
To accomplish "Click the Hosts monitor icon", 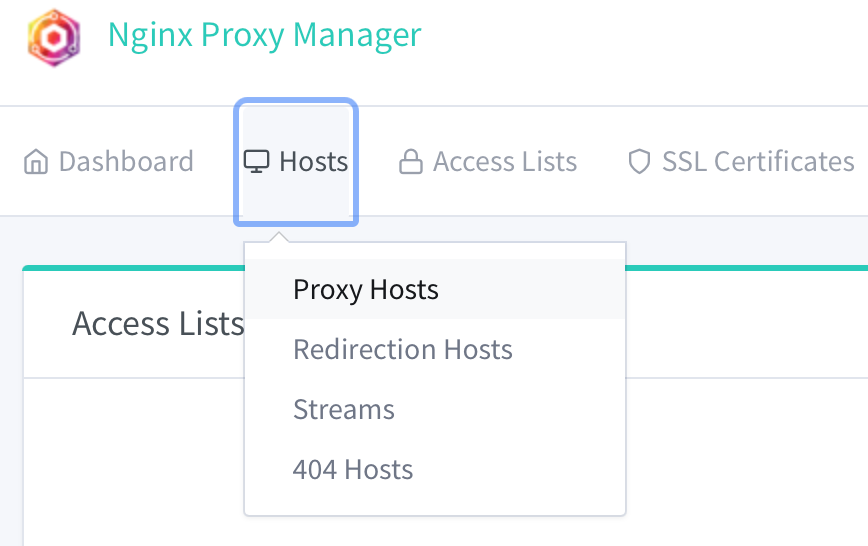I will [x=256, y=162].
